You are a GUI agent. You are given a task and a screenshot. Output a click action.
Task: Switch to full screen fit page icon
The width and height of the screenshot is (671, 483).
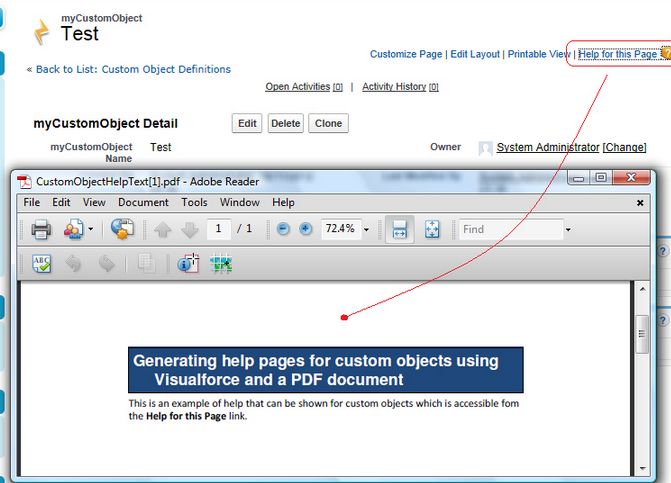tap(432, 229)
